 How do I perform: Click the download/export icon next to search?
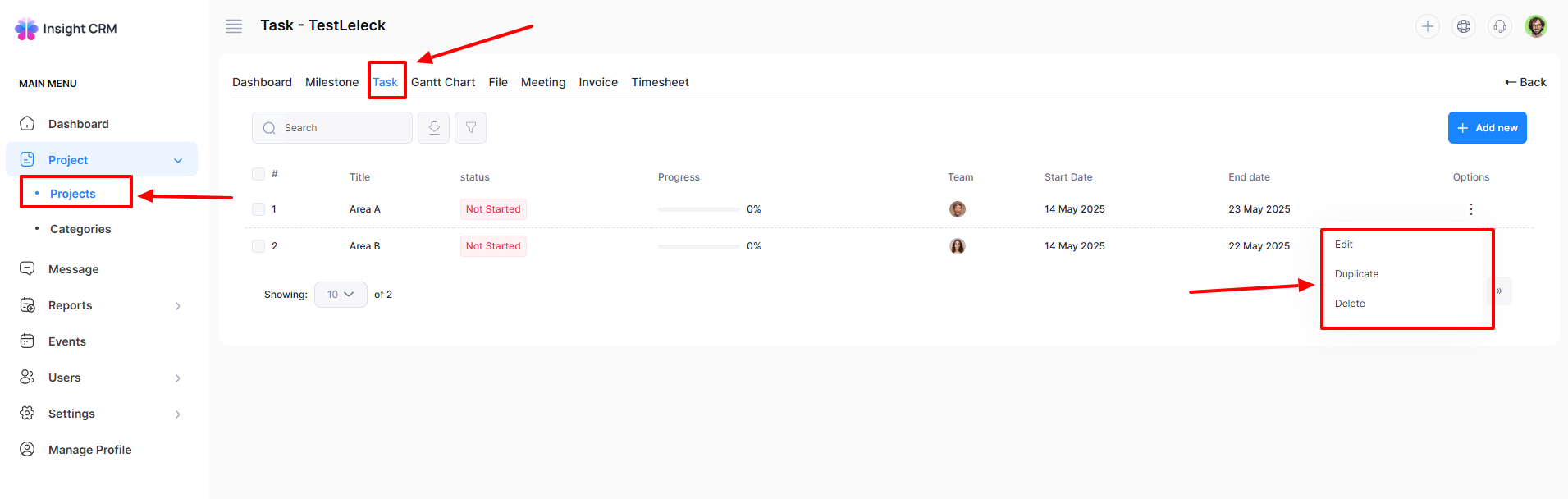pos(434,128)
